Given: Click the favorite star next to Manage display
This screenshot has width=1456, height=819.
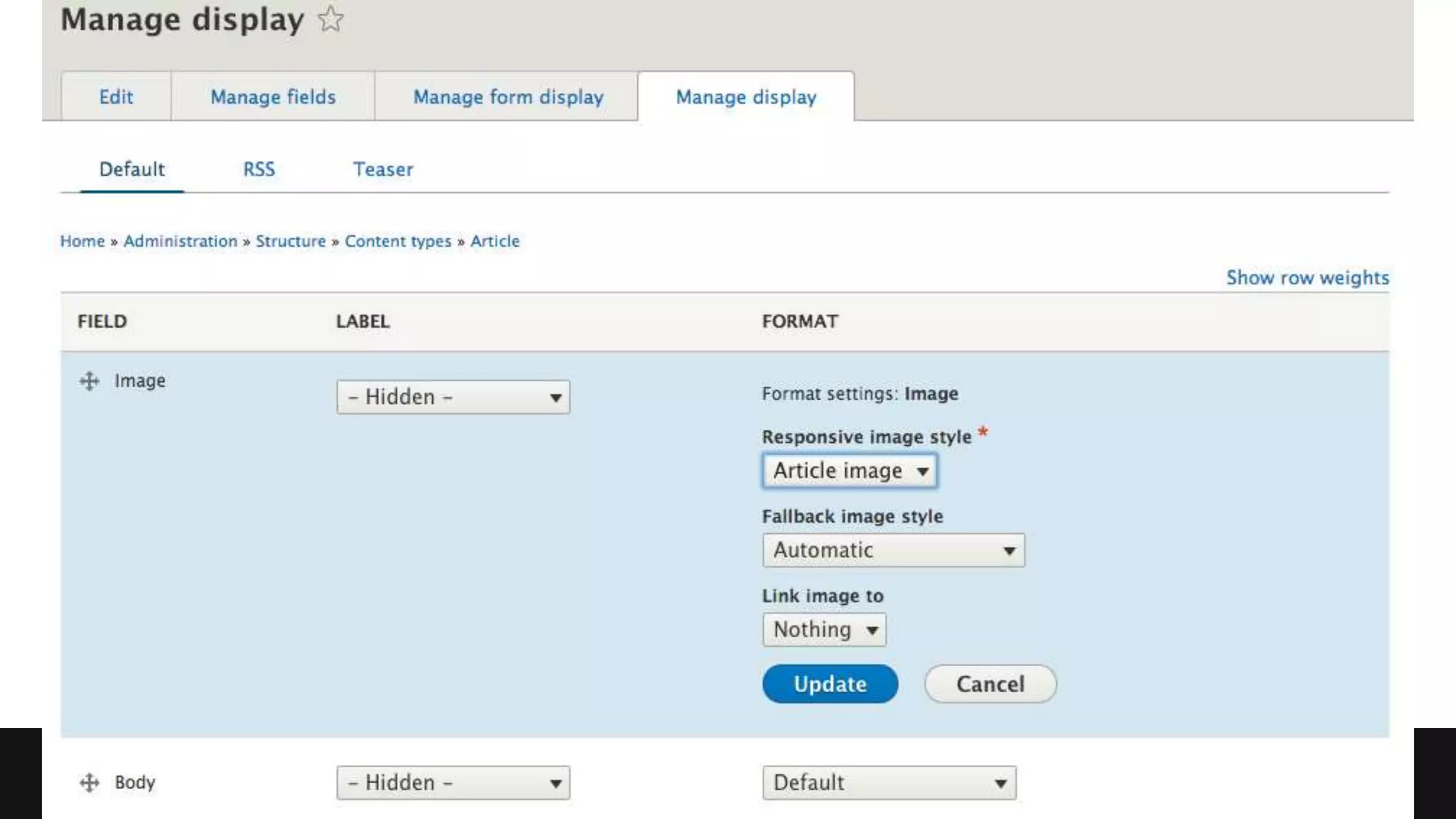Looking at the screenshot, I should tap(331, 19).
